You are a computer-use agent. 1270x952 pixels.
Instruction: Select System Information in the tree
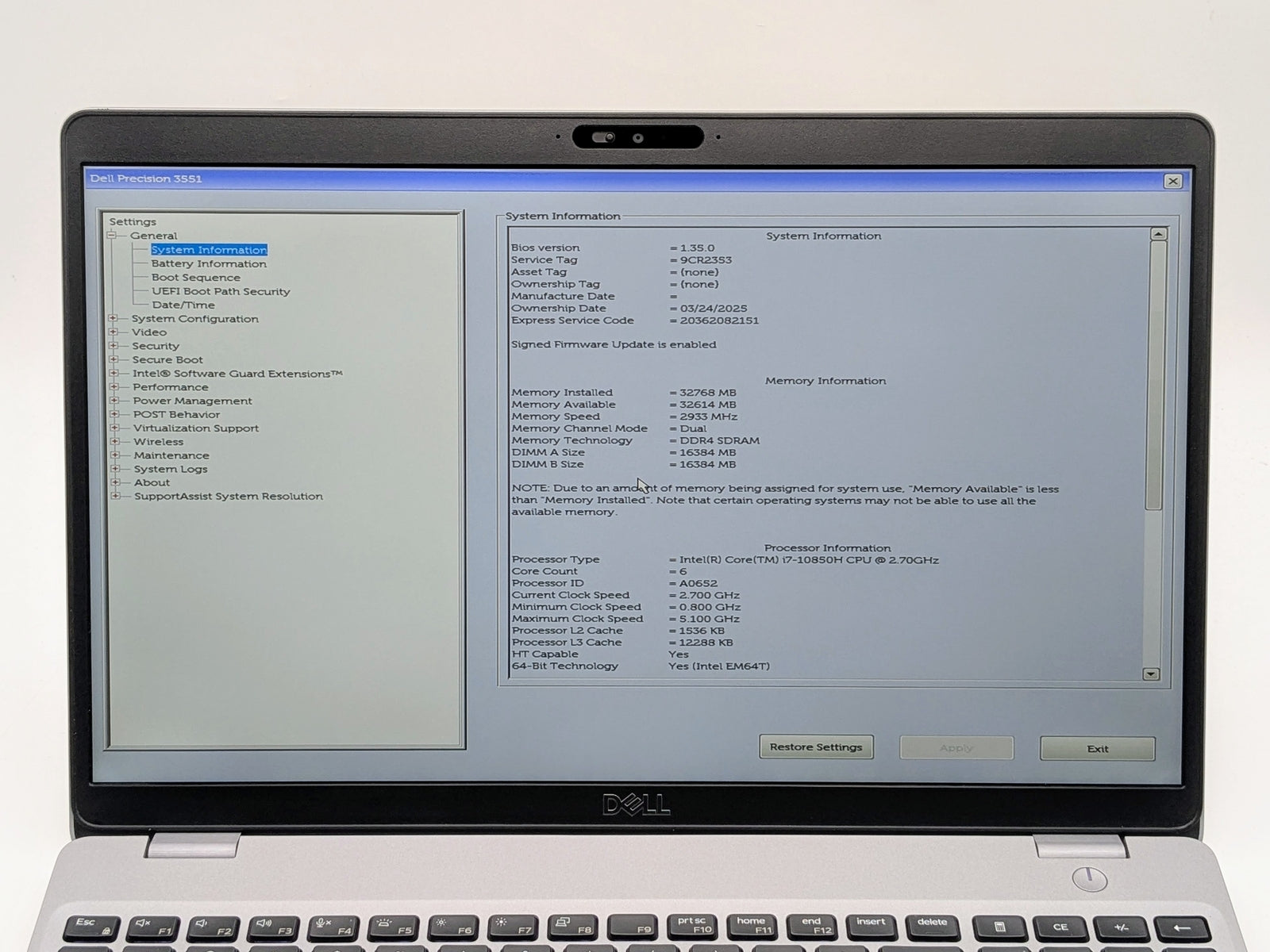(209, 250)
